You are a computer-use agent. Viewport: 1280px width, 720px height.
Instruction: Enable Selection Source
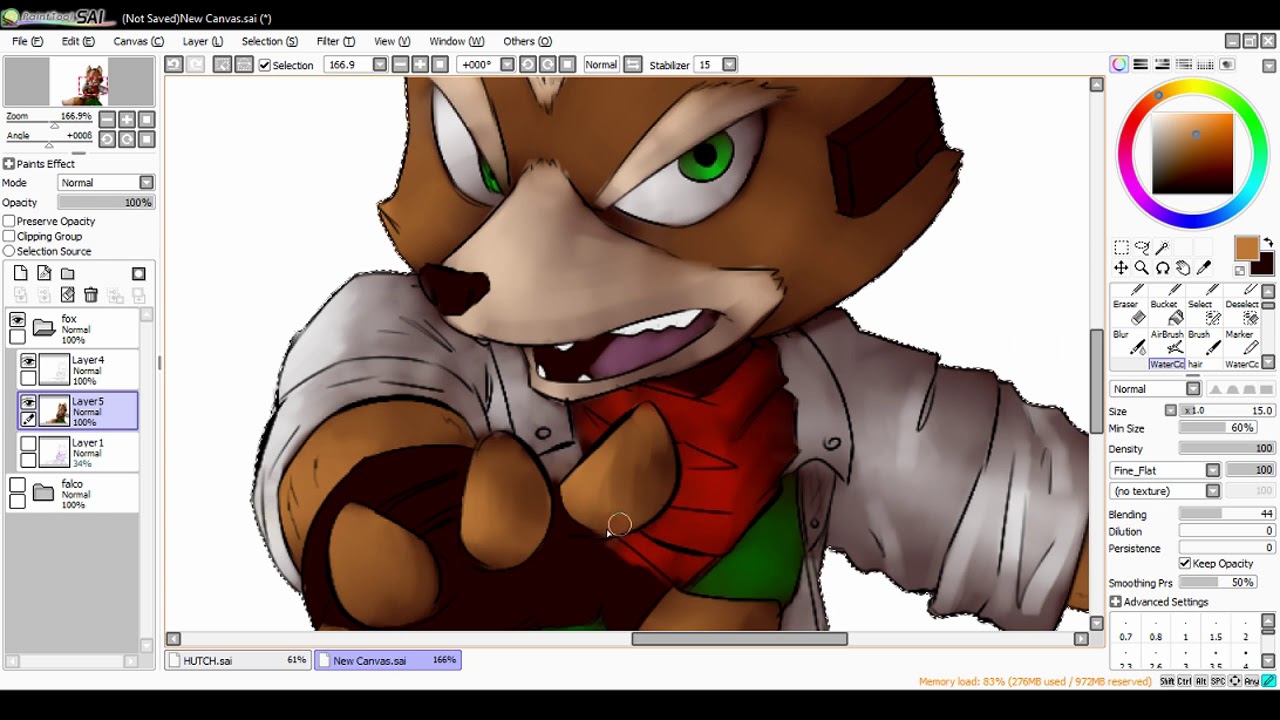pos(9,251)
